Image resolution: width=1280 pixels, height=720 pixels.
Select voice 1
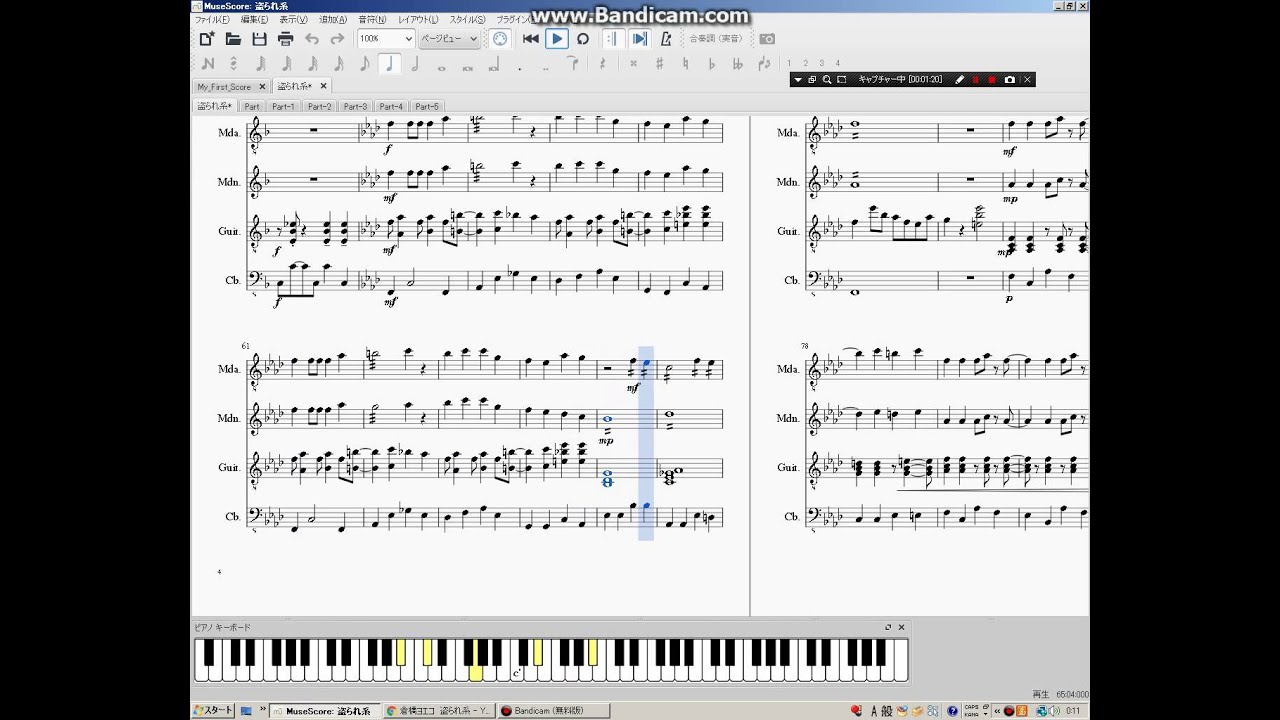(789, 64)
